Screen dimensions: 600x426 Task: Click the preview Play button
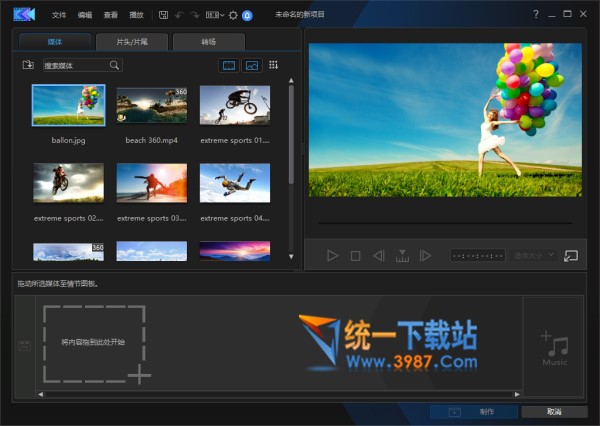[x=333, y=256]
